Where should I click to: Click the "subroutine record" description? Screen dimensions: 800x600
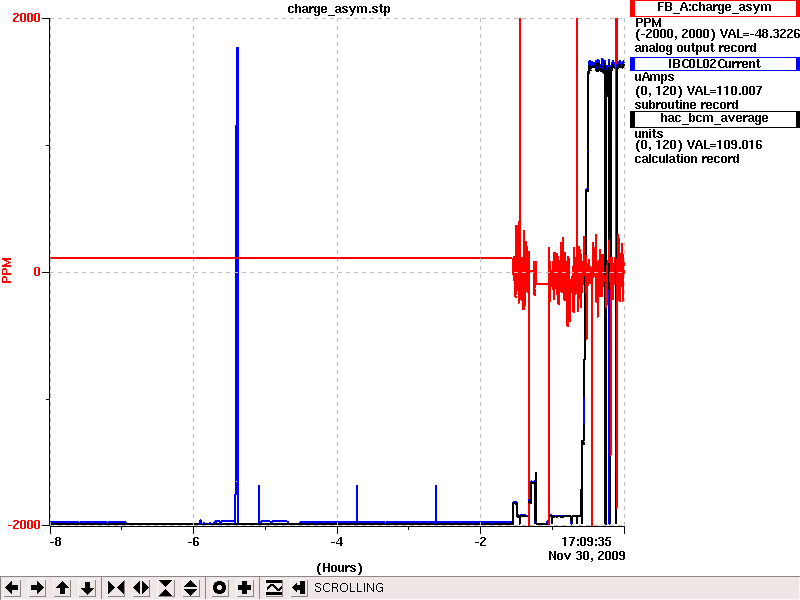[x=686, y=105]
